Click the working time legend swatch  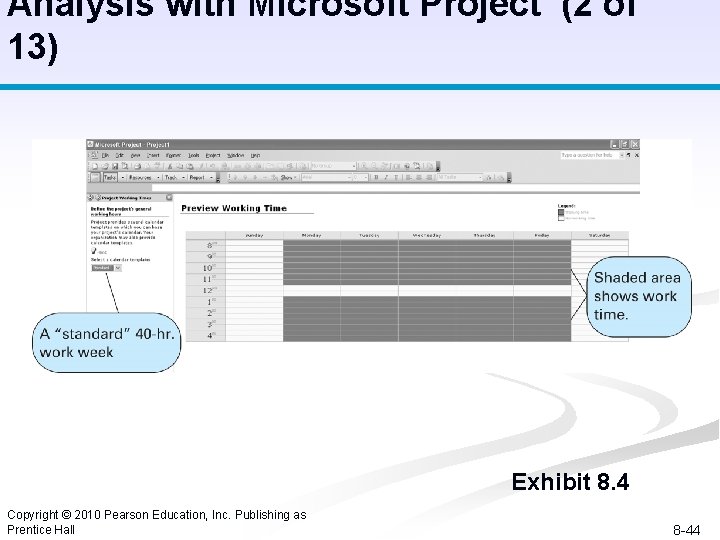click(x=561, y=212)
